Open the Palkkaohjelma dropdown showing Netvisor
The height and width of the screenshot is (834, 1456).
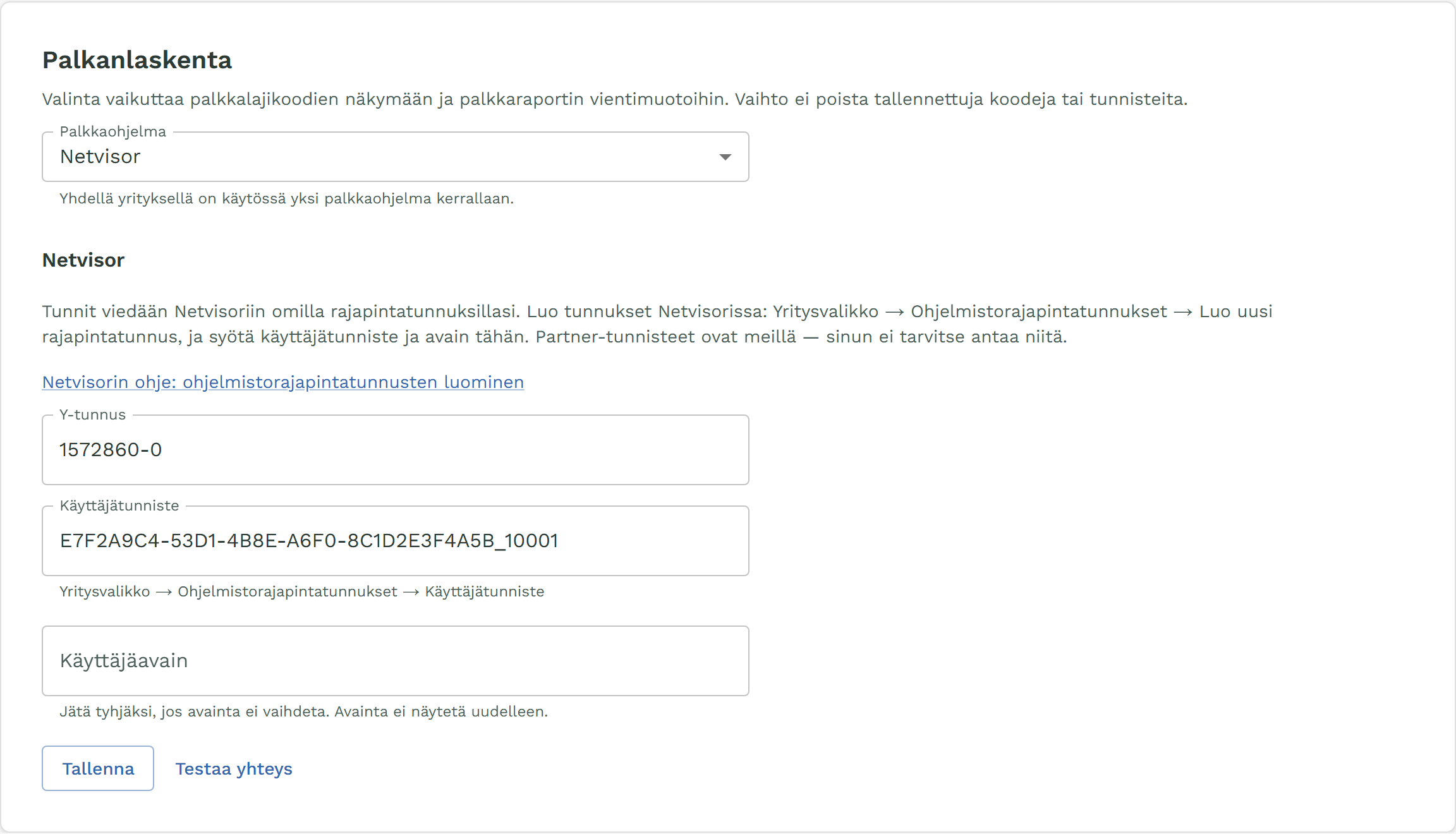[x=396, y=157]
